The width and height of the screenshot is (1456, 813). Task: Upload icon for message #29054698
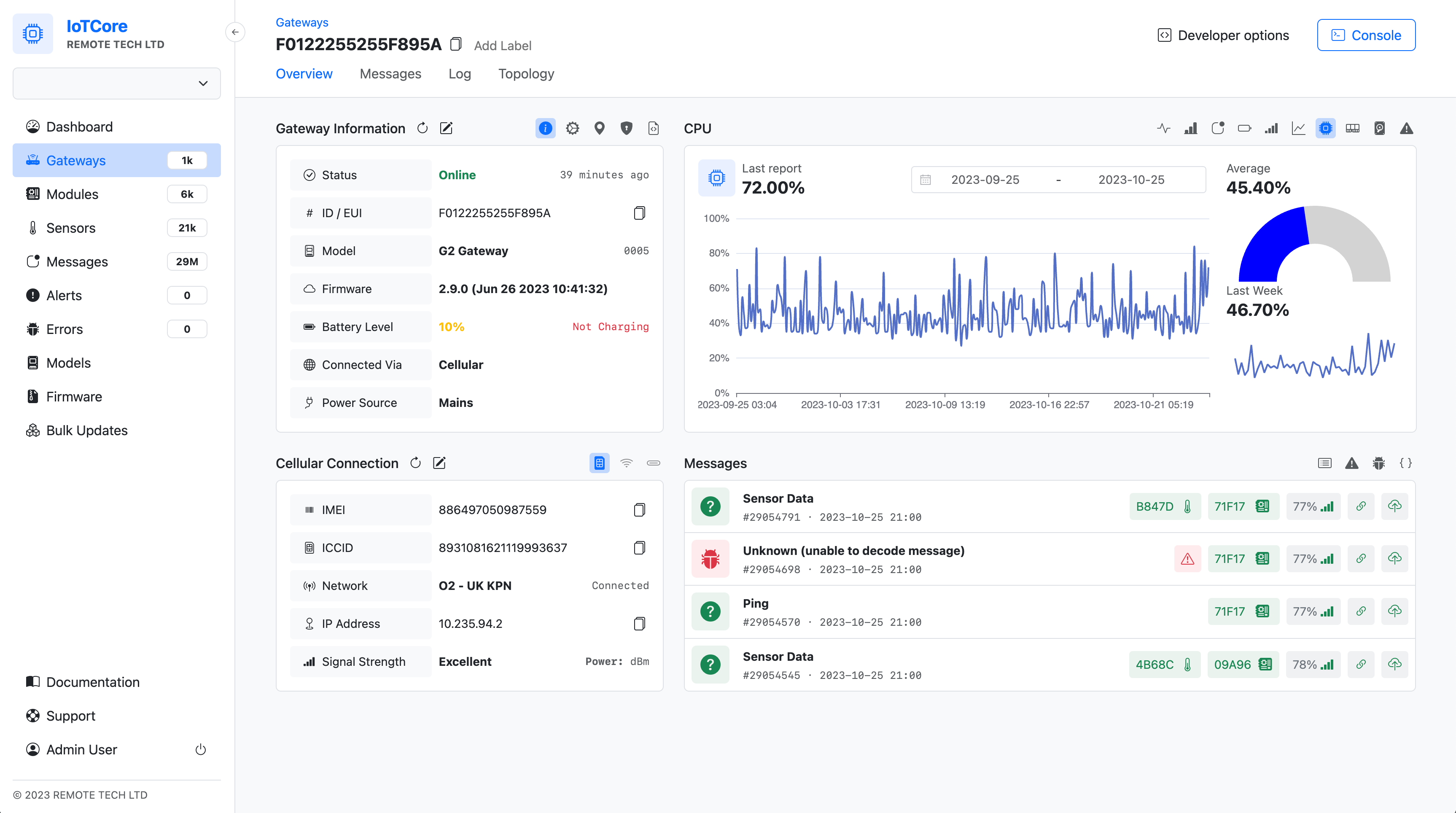point(1395,559)
